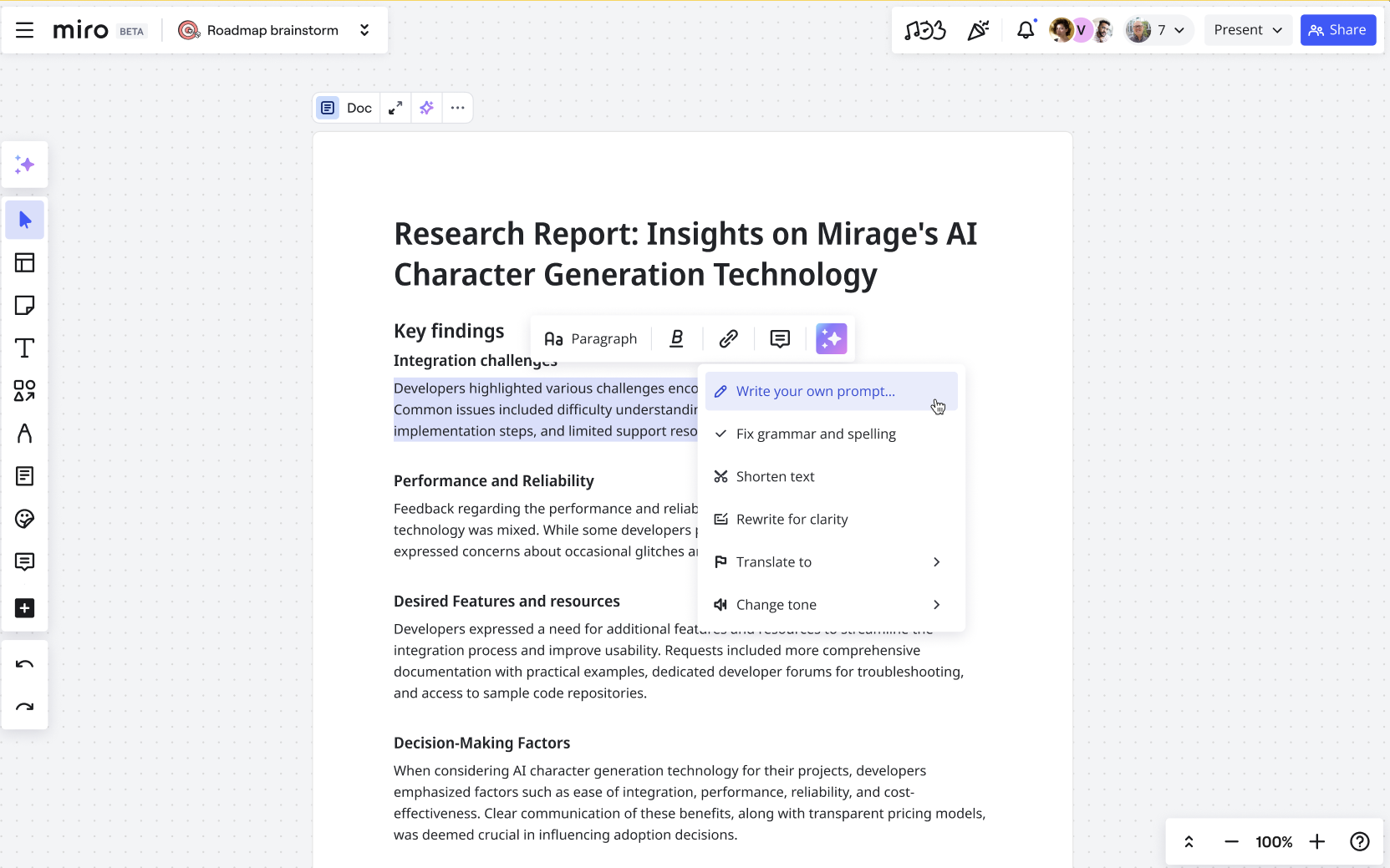
Task: Open the shapes and connectors tool
Action: pos(25,390)
